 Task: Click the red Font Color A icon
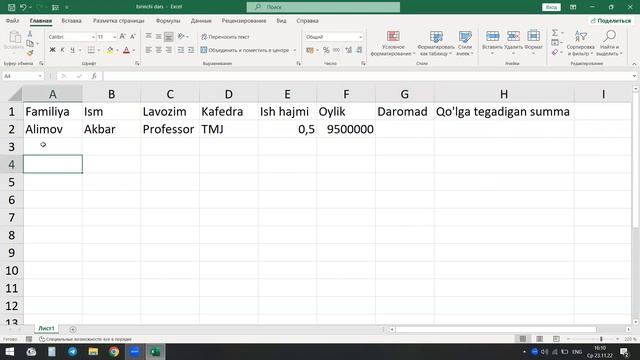[126, 50]
